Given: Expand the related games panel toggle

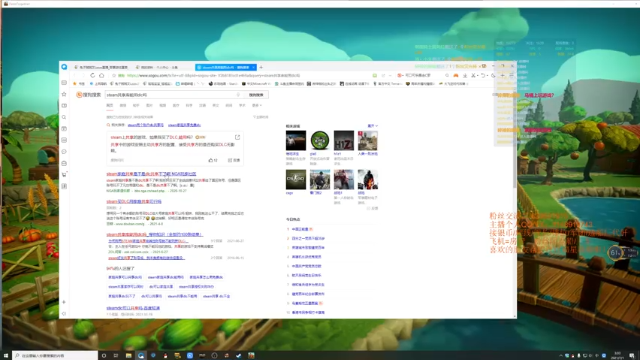Looking at the screenshot, I should (x=372, y=126).
